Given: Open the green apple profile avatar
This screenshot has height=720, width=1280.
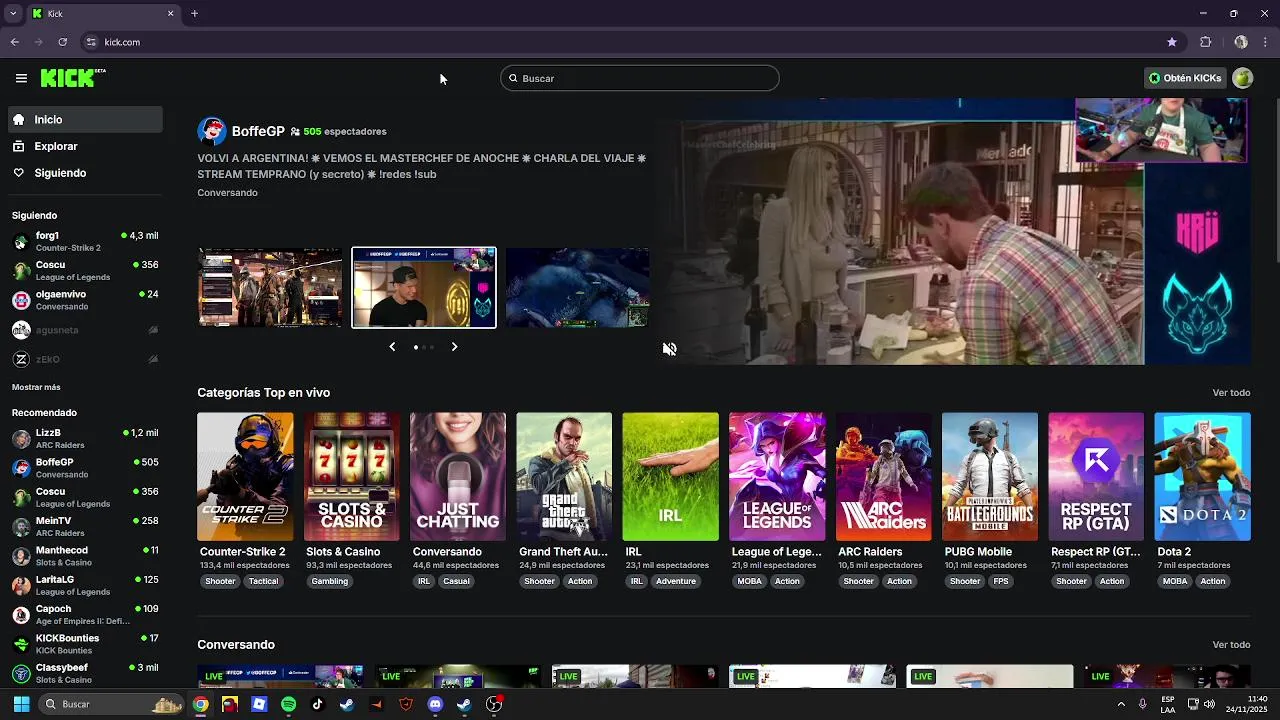Looking at the screenshot, I should pyautogui.click(x=1242, y=78).
